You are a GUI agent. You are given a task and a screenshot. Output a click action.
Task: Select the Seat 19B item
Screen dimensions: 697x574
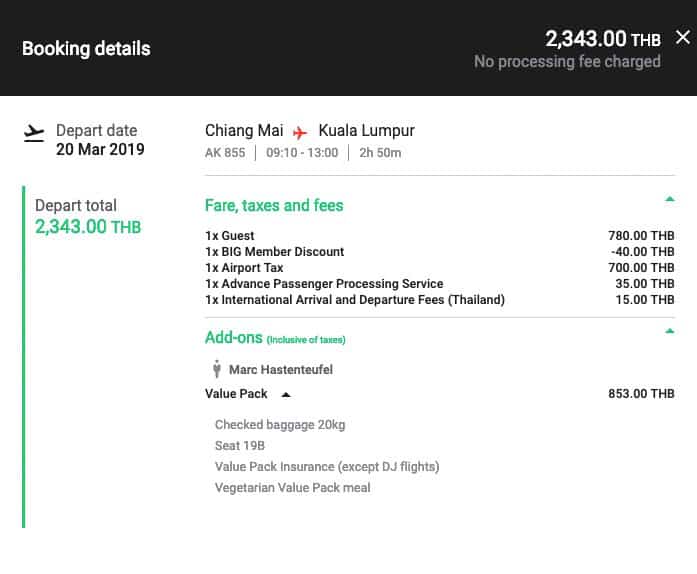pos(240,446)
